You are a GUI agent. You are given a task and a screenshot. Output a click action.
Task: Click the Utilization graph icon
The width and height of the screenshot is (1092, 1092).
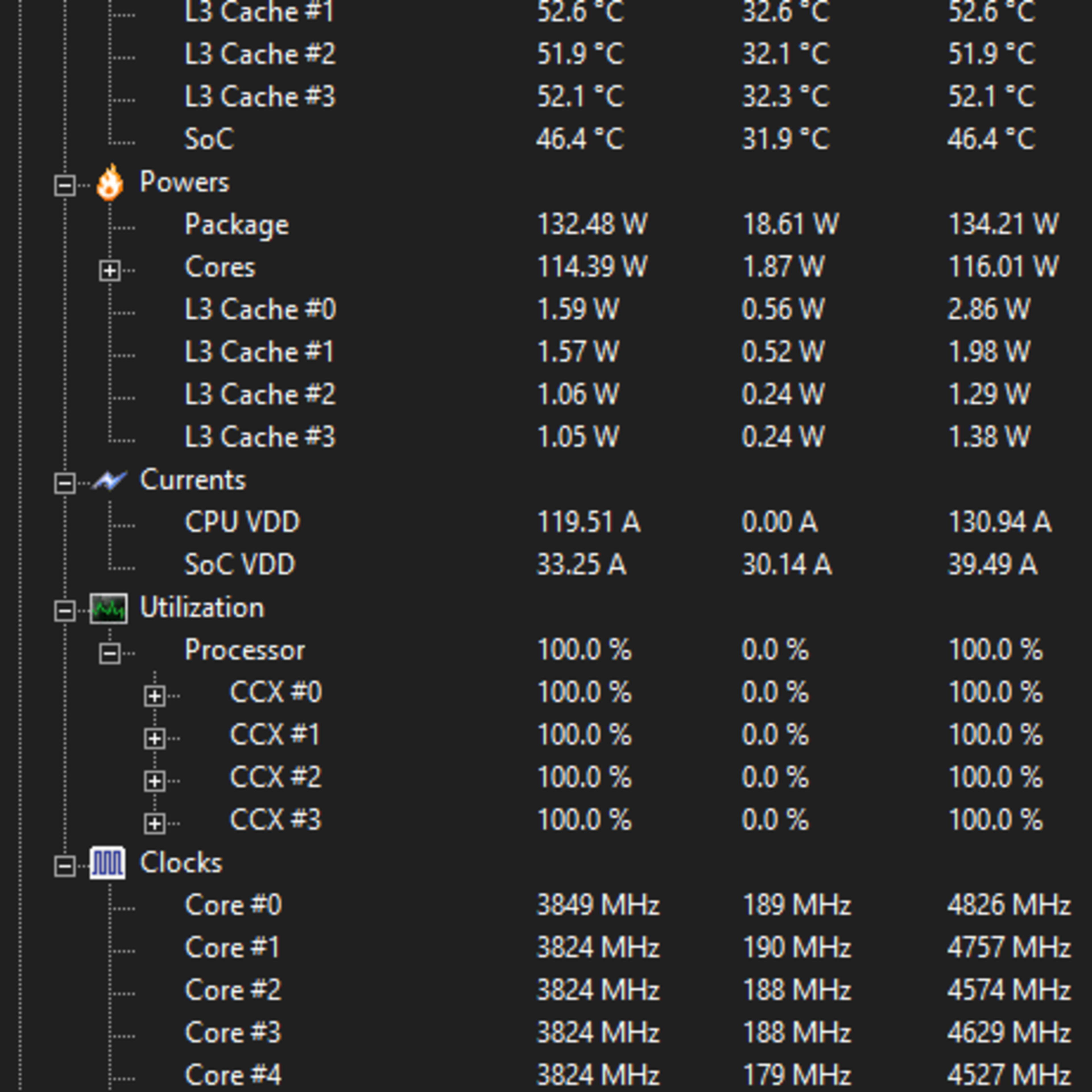(109, 609)
